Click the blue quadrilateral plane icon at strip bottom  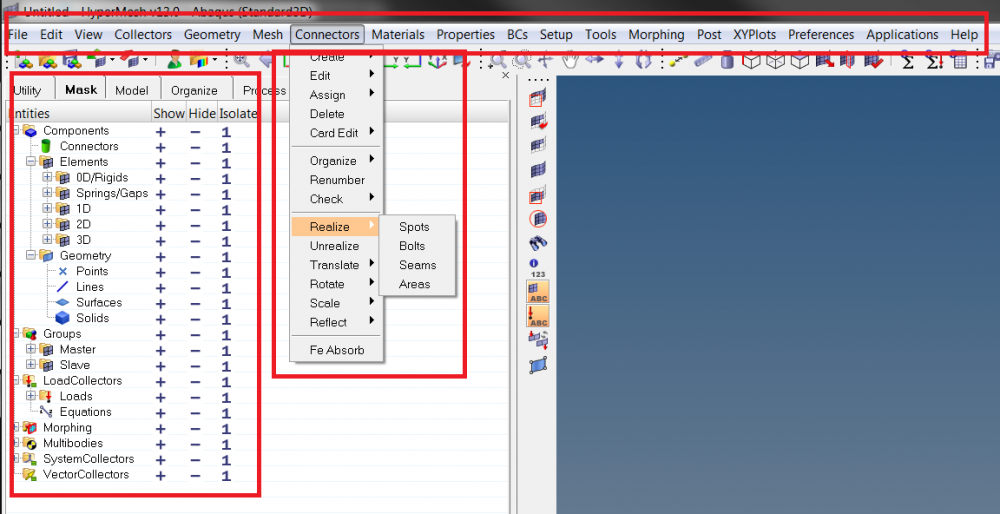(539, 366)
